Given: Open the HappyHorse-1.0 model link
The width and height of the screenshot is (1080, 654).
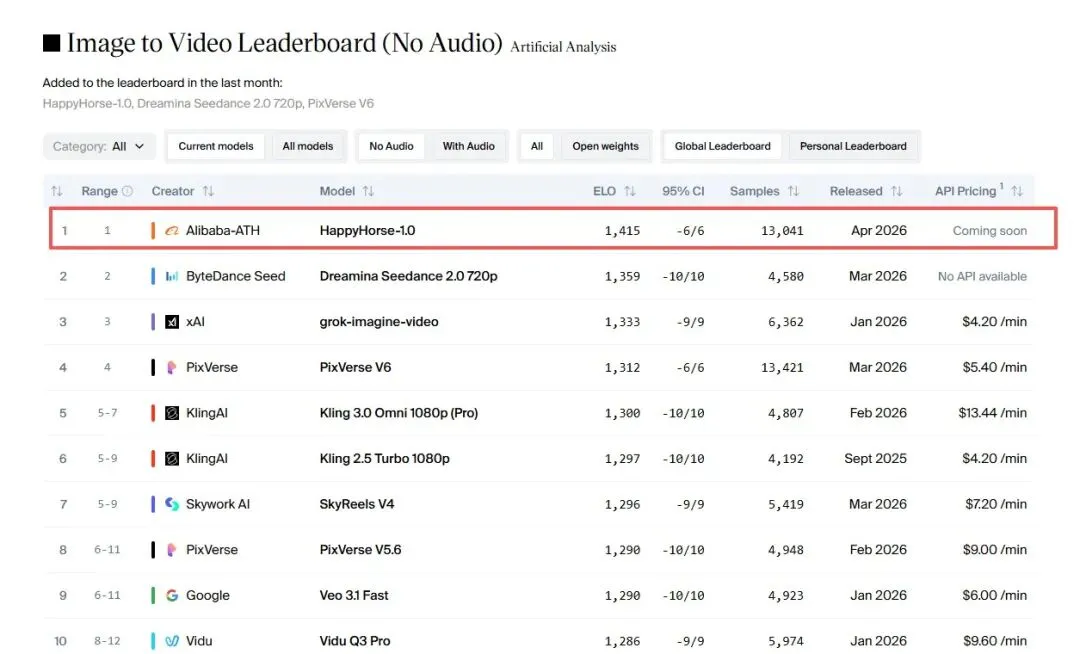Looking at the screenshot, I should (367, 231).
